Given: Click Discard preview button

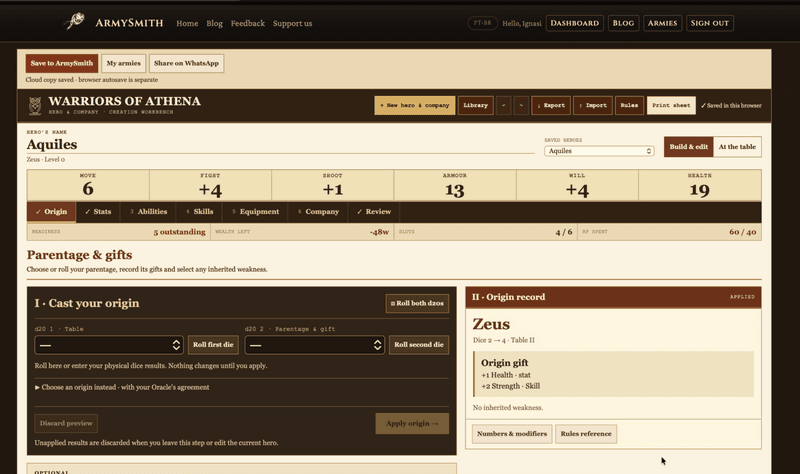Looking at the screenshot, I should click(66, 423).
